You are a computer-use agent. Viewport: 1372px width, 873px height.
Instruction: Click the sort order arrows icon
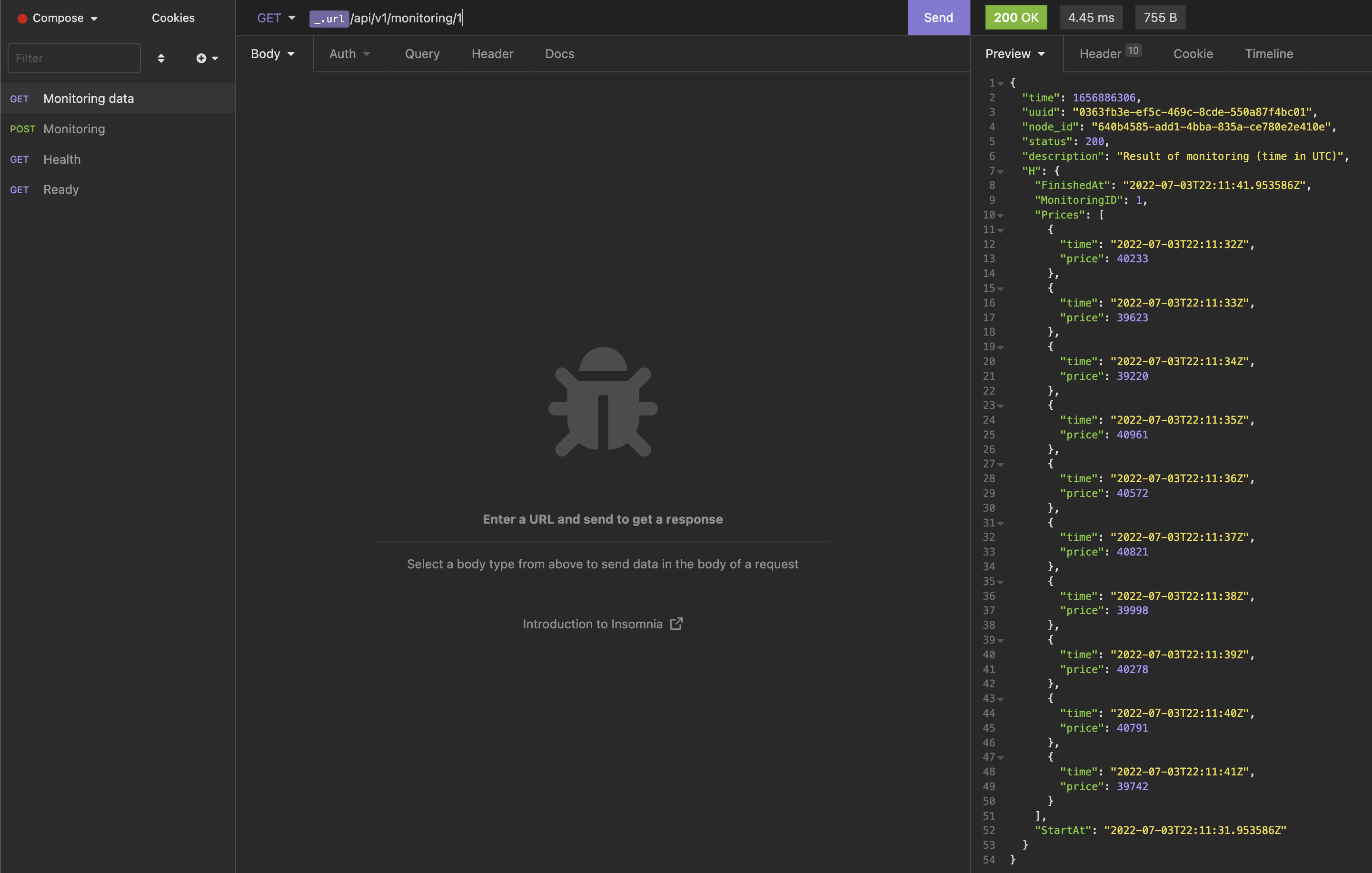[161, 58]
